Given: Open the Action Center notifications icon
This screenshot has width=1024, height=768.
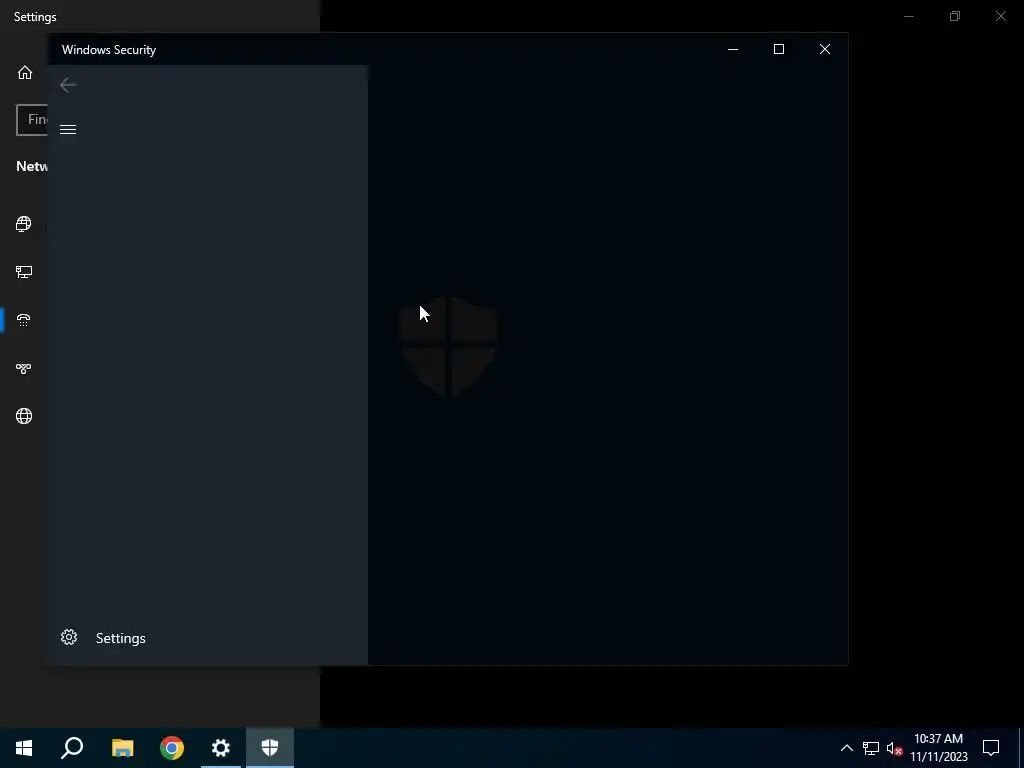Looking at the screenshot, I should pos(991,748).
